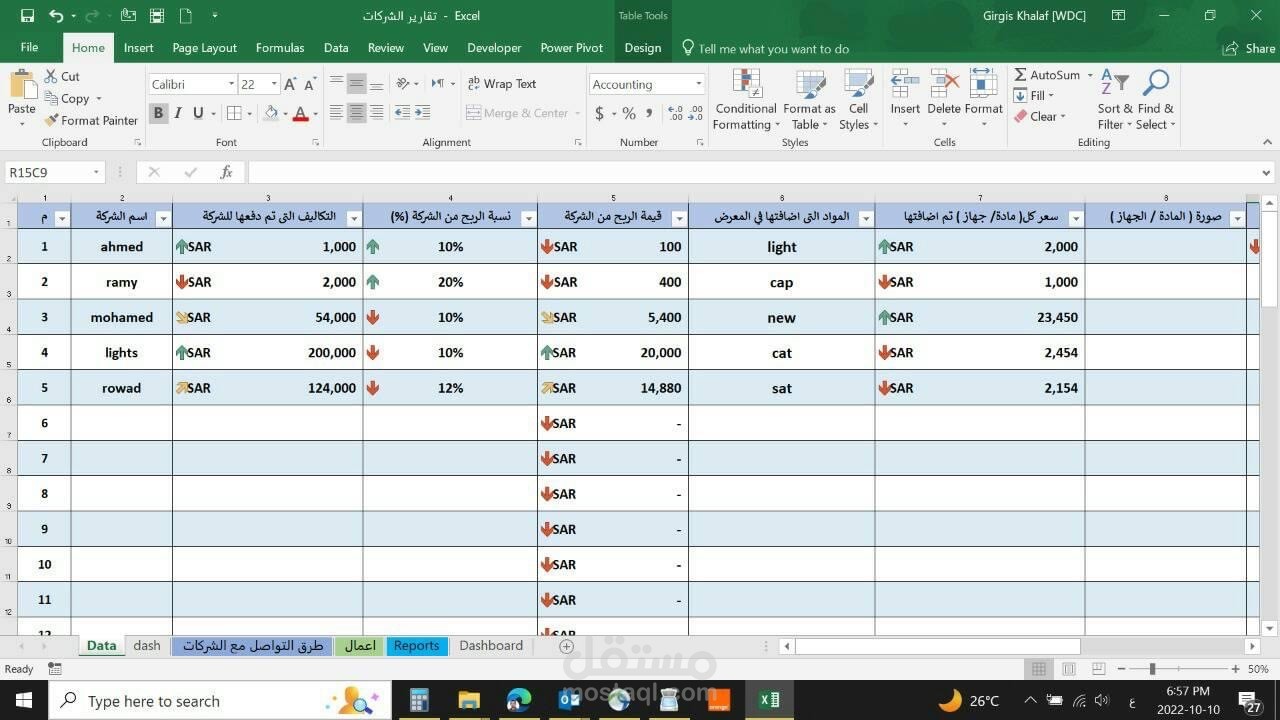The image size is (1280, 720).
Task: Switch to the Formulas tab
Action: click(280, 48)
